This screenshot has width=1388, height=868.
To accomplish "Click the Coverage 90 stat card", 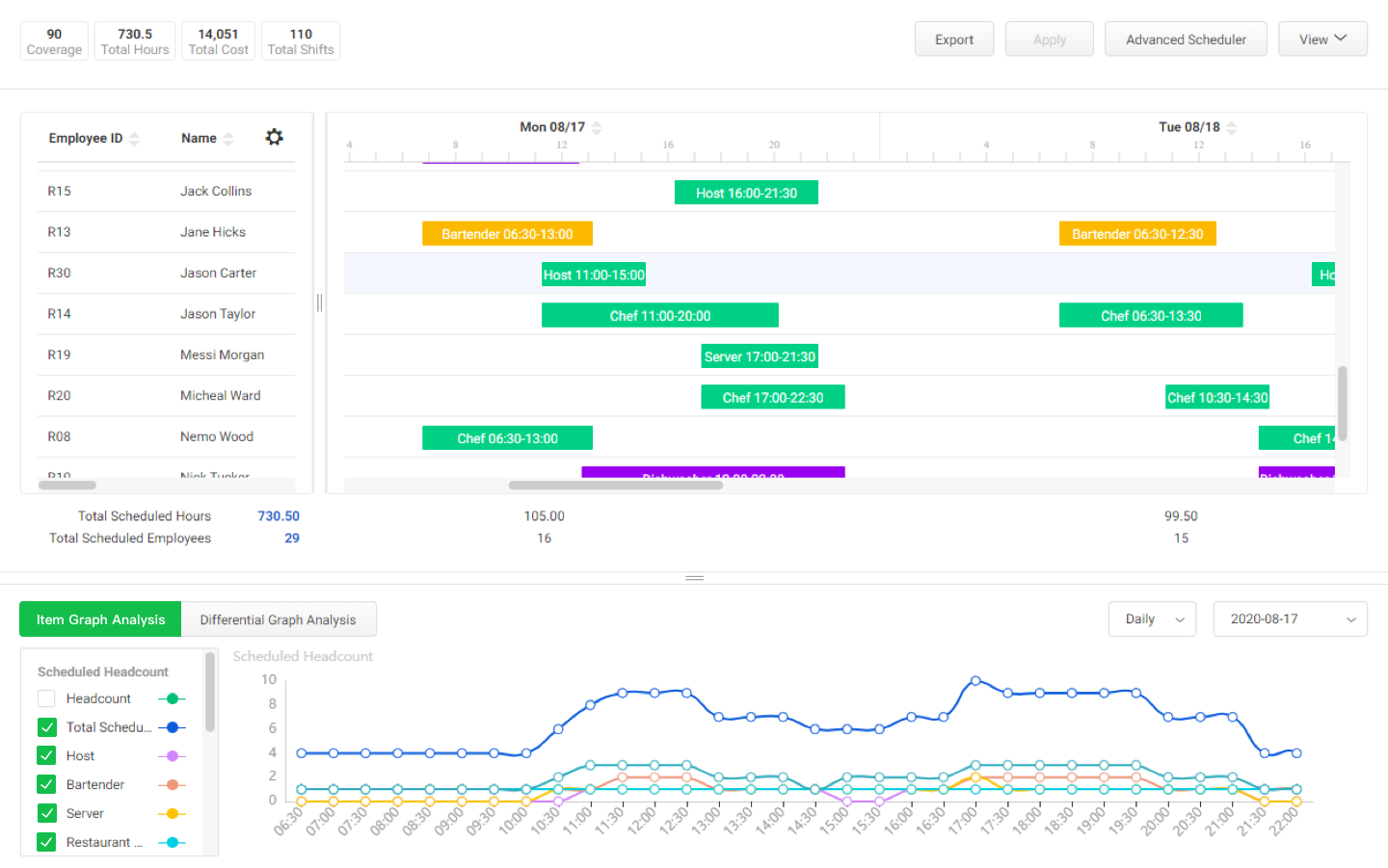I will (x=54, y=41).
